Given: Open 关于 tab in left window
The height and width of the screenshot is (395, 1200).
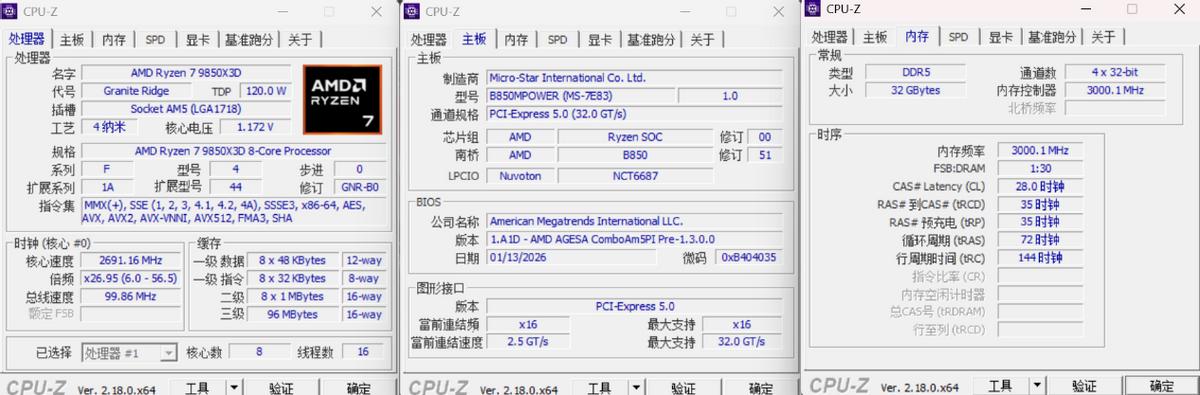Looking at the screenshot, I should click(300, 40).
